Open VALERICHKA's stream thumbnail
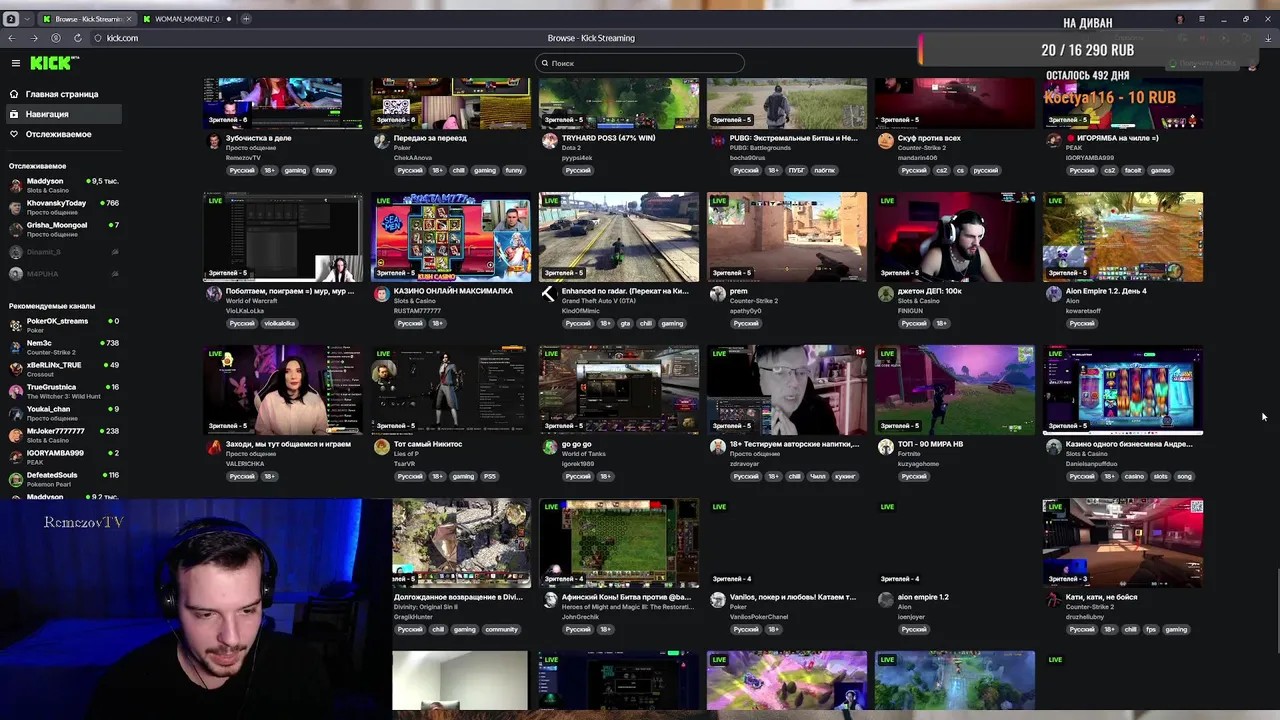Viewport: 1280px width, 720px height. [x=283, y=390]
